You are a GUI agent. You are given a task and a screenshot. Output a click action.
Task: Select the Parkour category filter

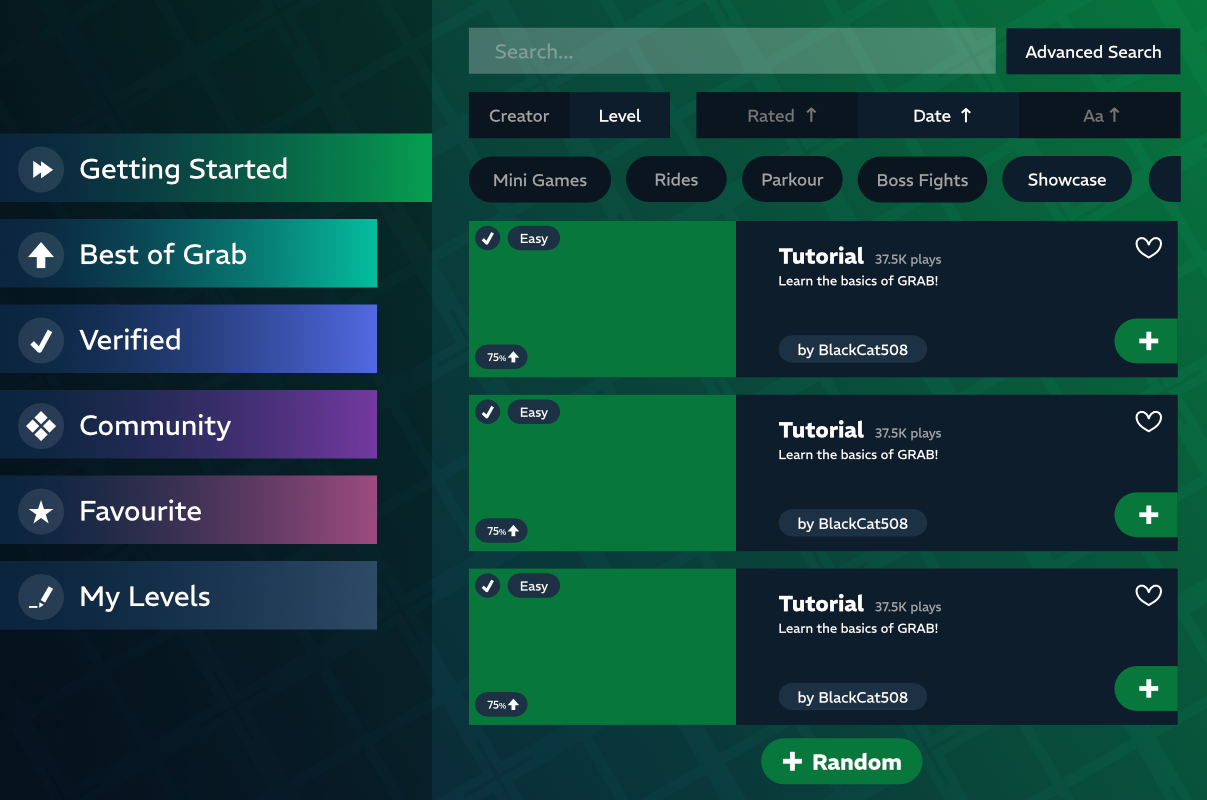tap(792, 180)
